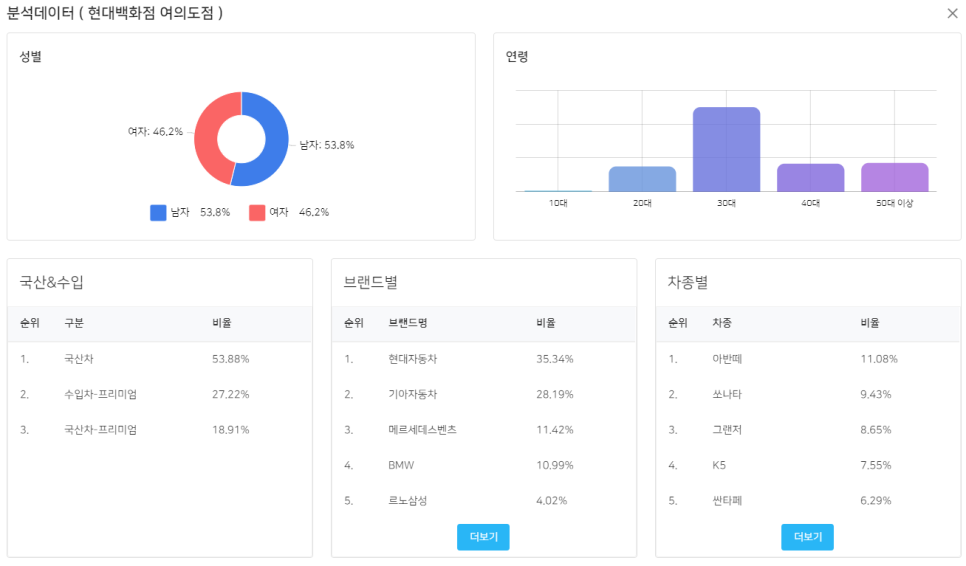This screenshot has height=566, width=966.
Task: Click the dialog title 분석데이터 ( 현대백화점 여의도점 )
Action: [115, 13]
